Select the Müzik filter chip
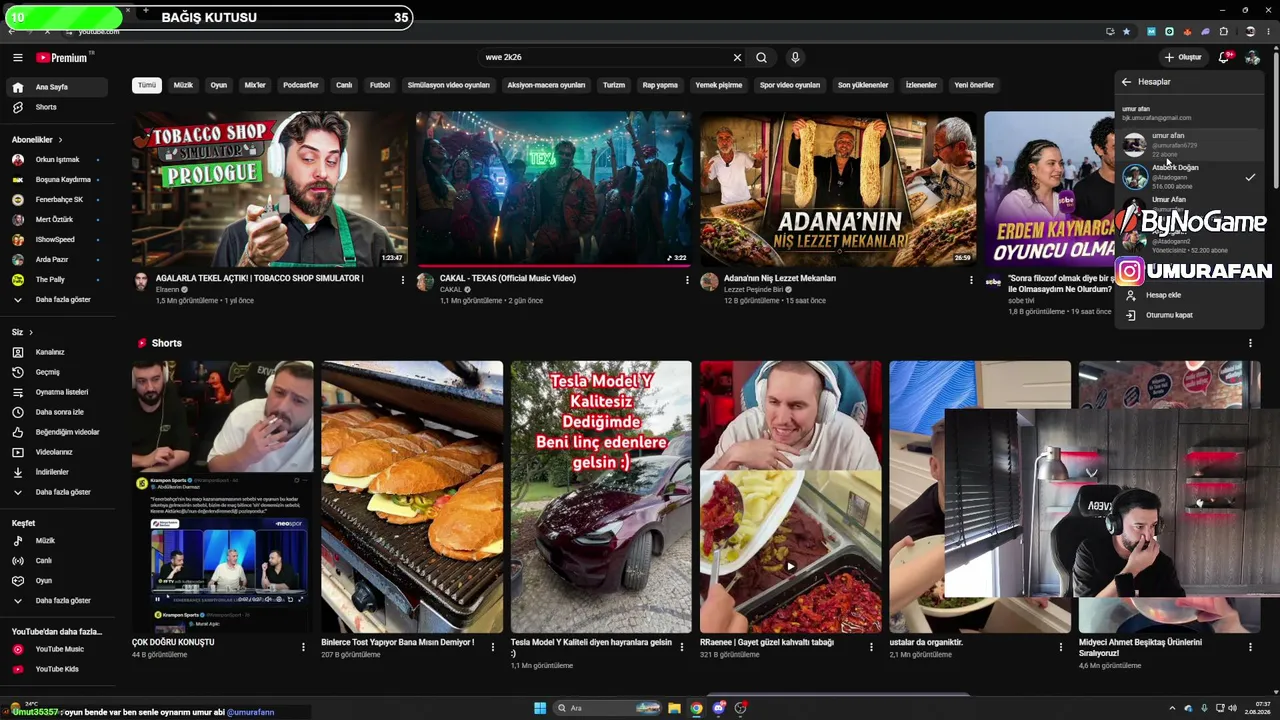The height and width of the screenshot is (720, 1280). (183, 85)
